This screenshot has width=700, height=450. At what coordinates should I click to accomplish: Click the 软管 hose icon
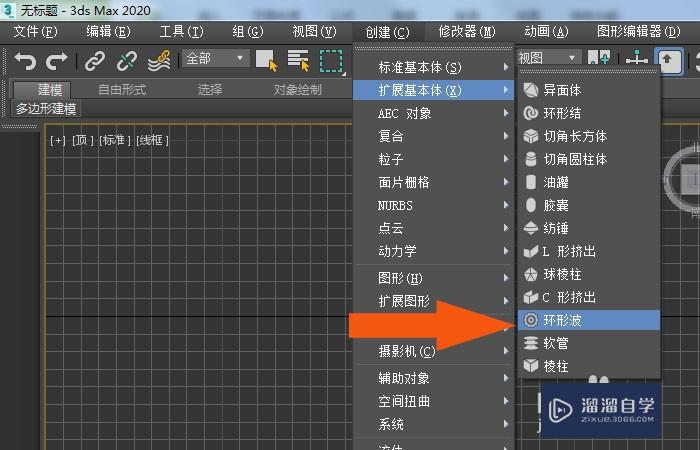coord(531,343)
